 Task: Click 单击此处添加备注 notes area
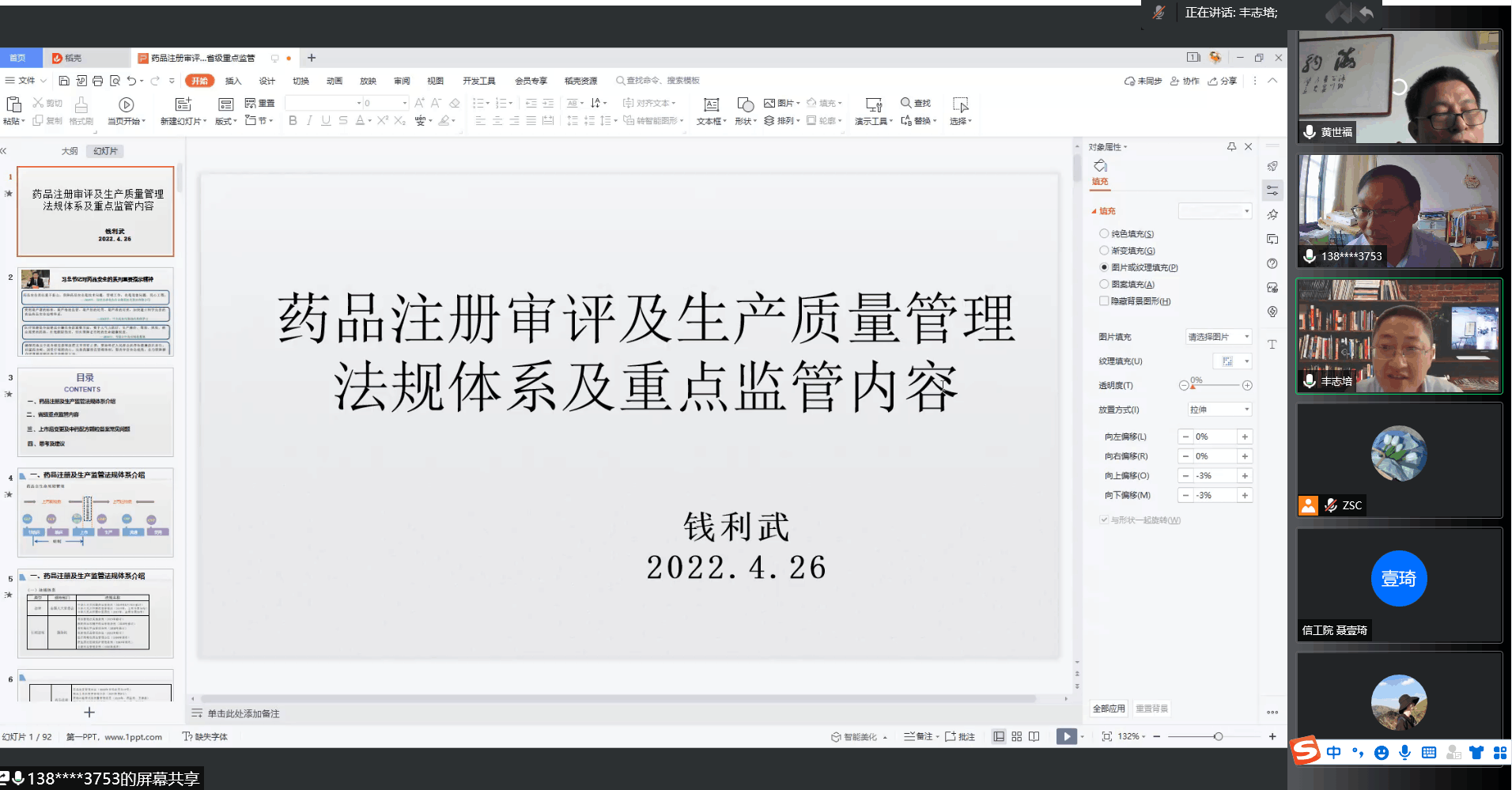click(x=244, y=713)
